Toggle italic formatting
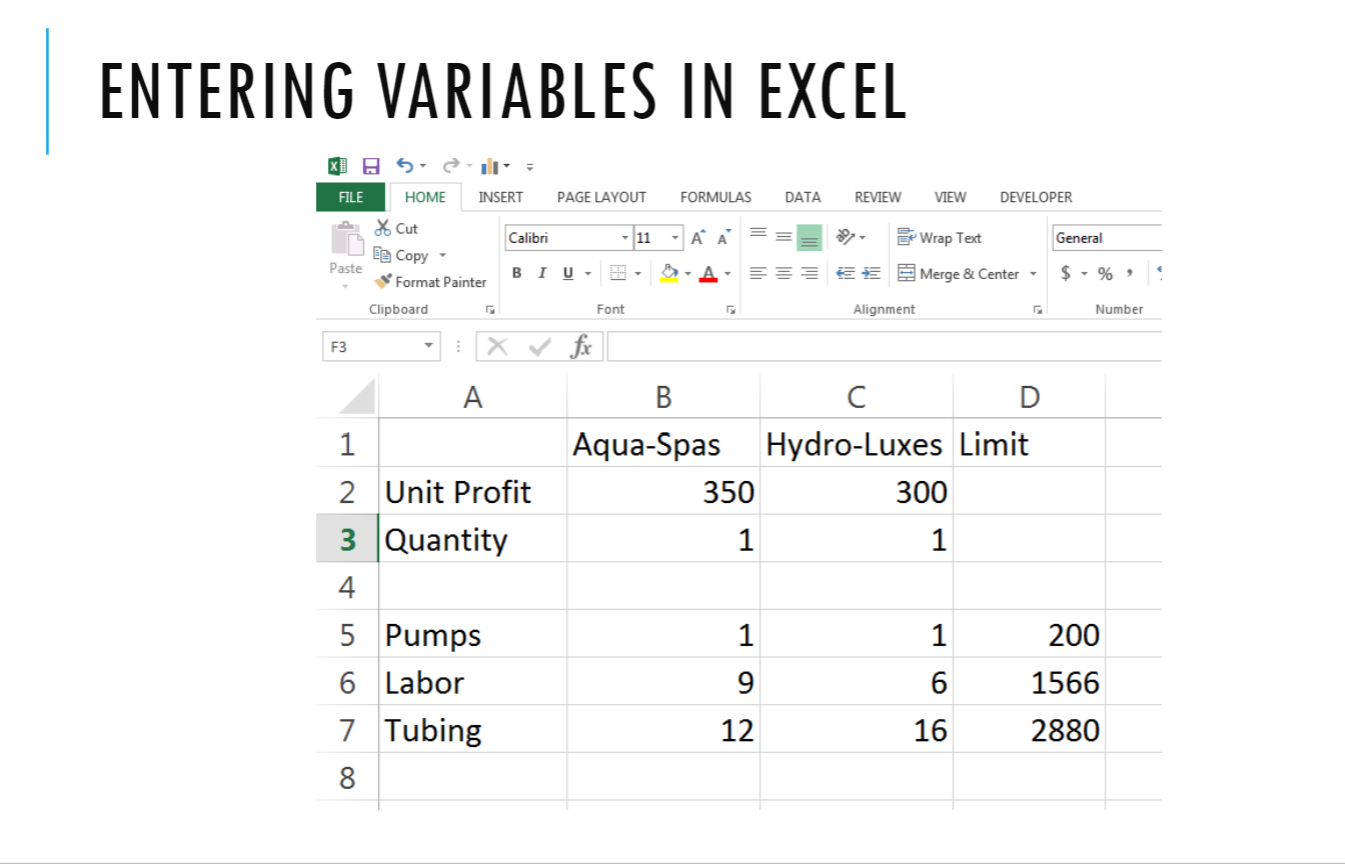This screenshot has height=864, width=1345. click(542, 272)
